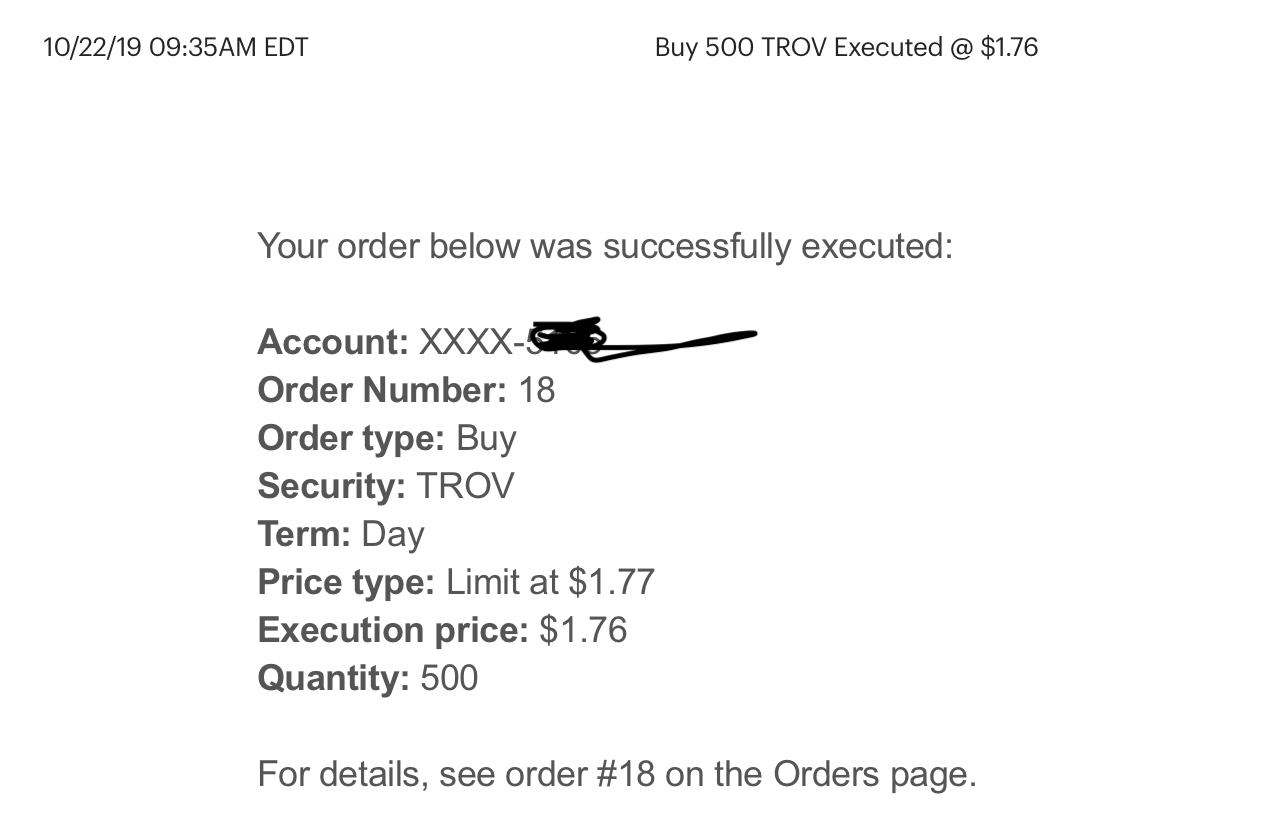Click the Day term value
Screen dimensions: 1264x826
[x=393, y=534]
